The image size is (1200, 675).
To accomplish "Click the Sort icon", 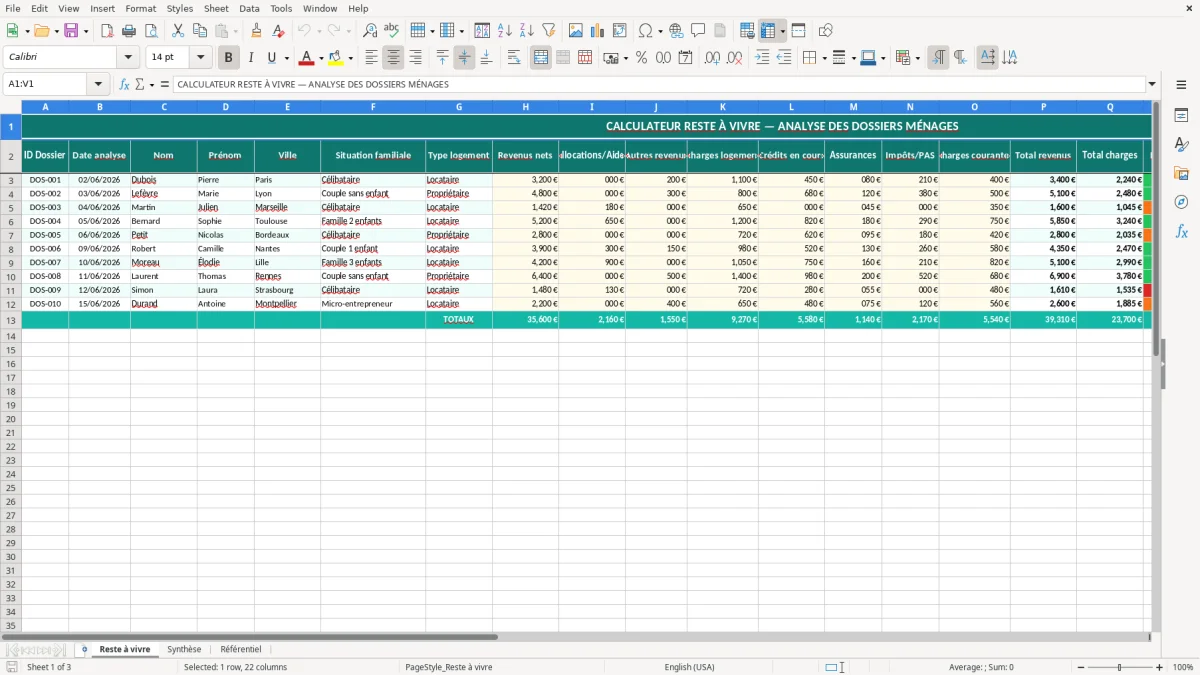I will pos(482,31).
